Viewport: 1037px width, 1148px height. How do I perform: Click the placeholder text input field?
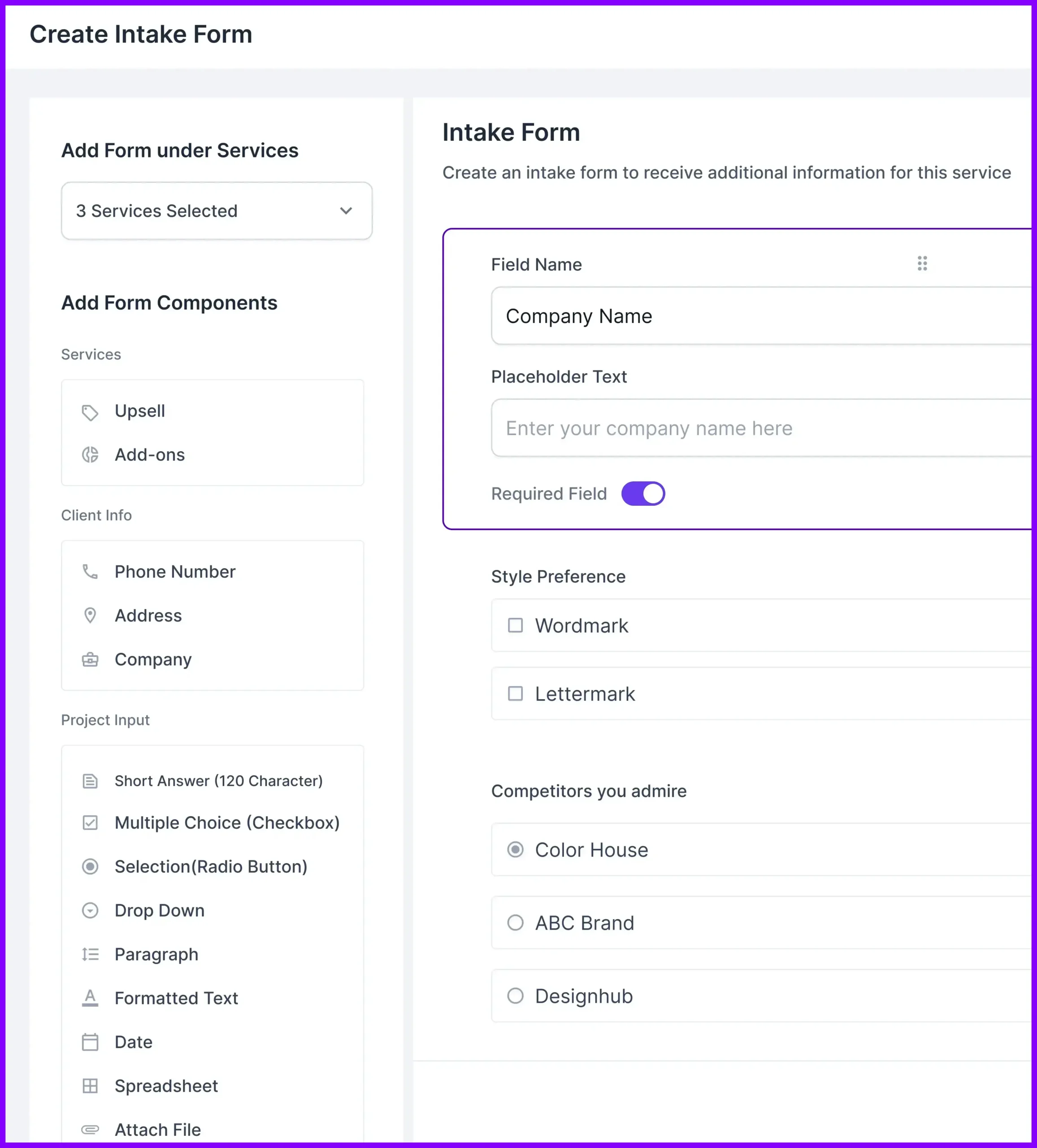point(761,428)
